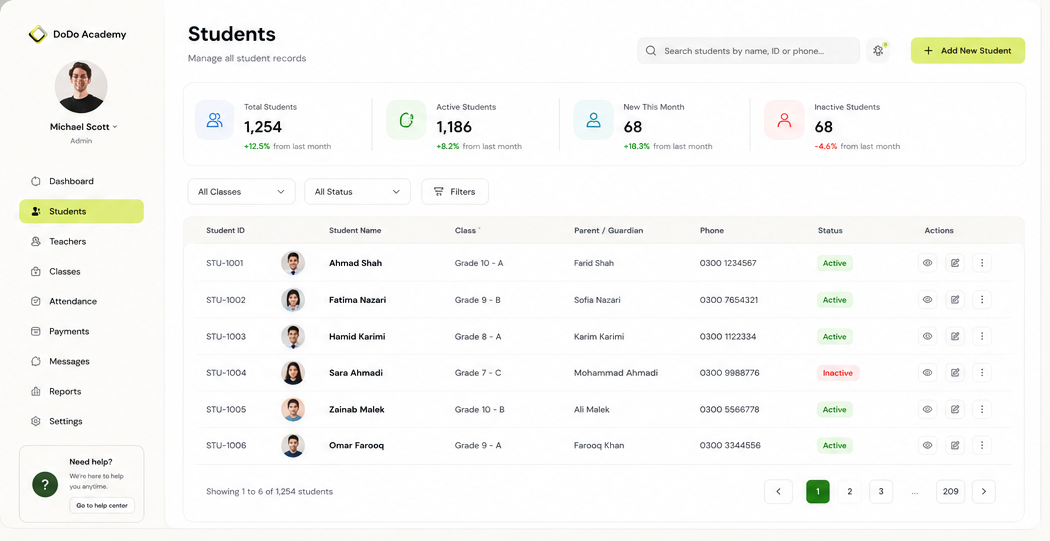Click the green question mark help icon

pyautogui.click(x=45, y=485)
